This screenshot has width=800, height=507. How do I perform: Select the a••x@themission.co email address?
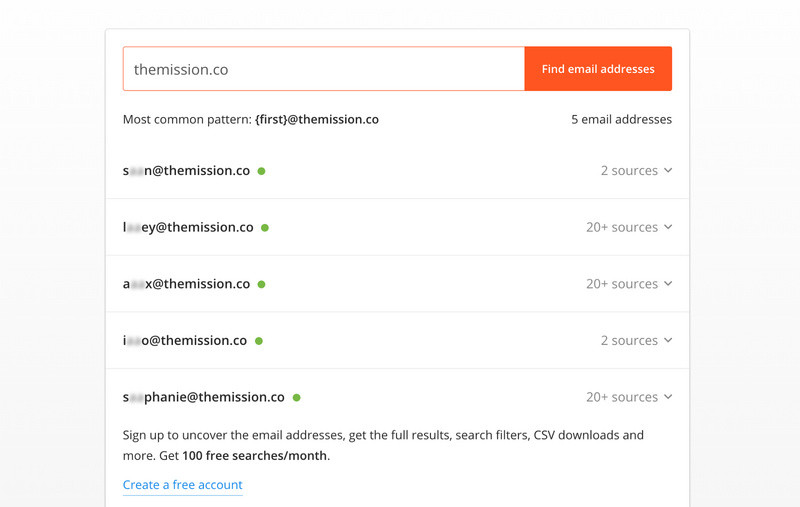pos(186,284)
